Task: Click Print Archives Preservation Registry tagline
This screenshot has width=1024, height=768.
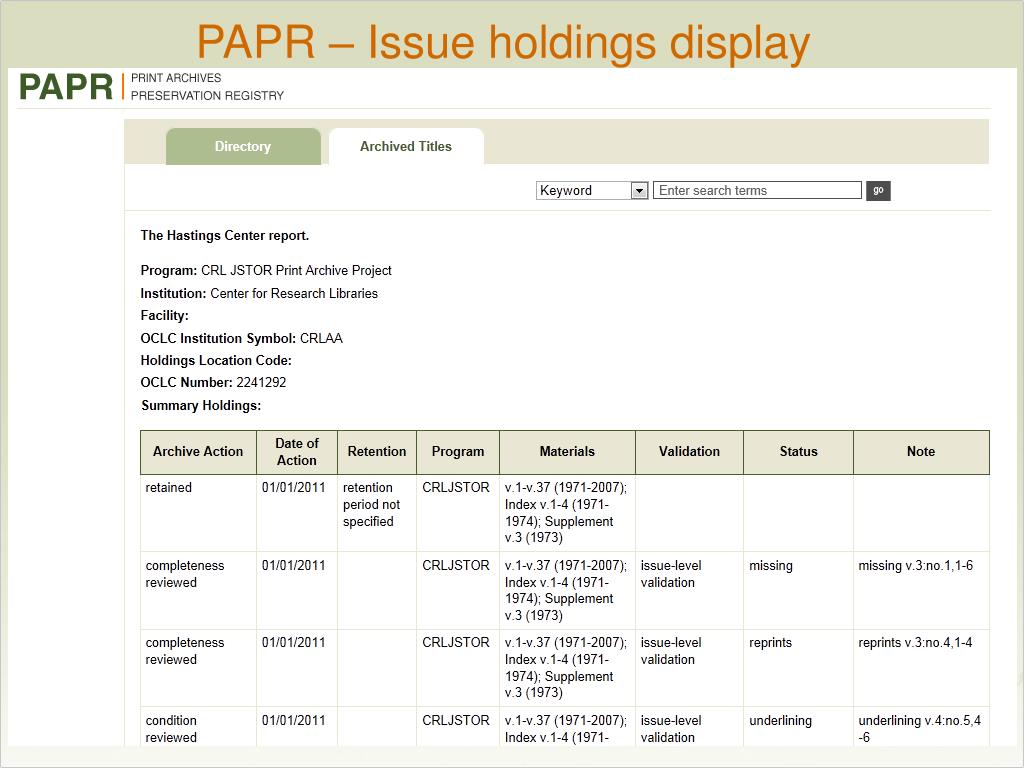Action: [x=207, y=87]
